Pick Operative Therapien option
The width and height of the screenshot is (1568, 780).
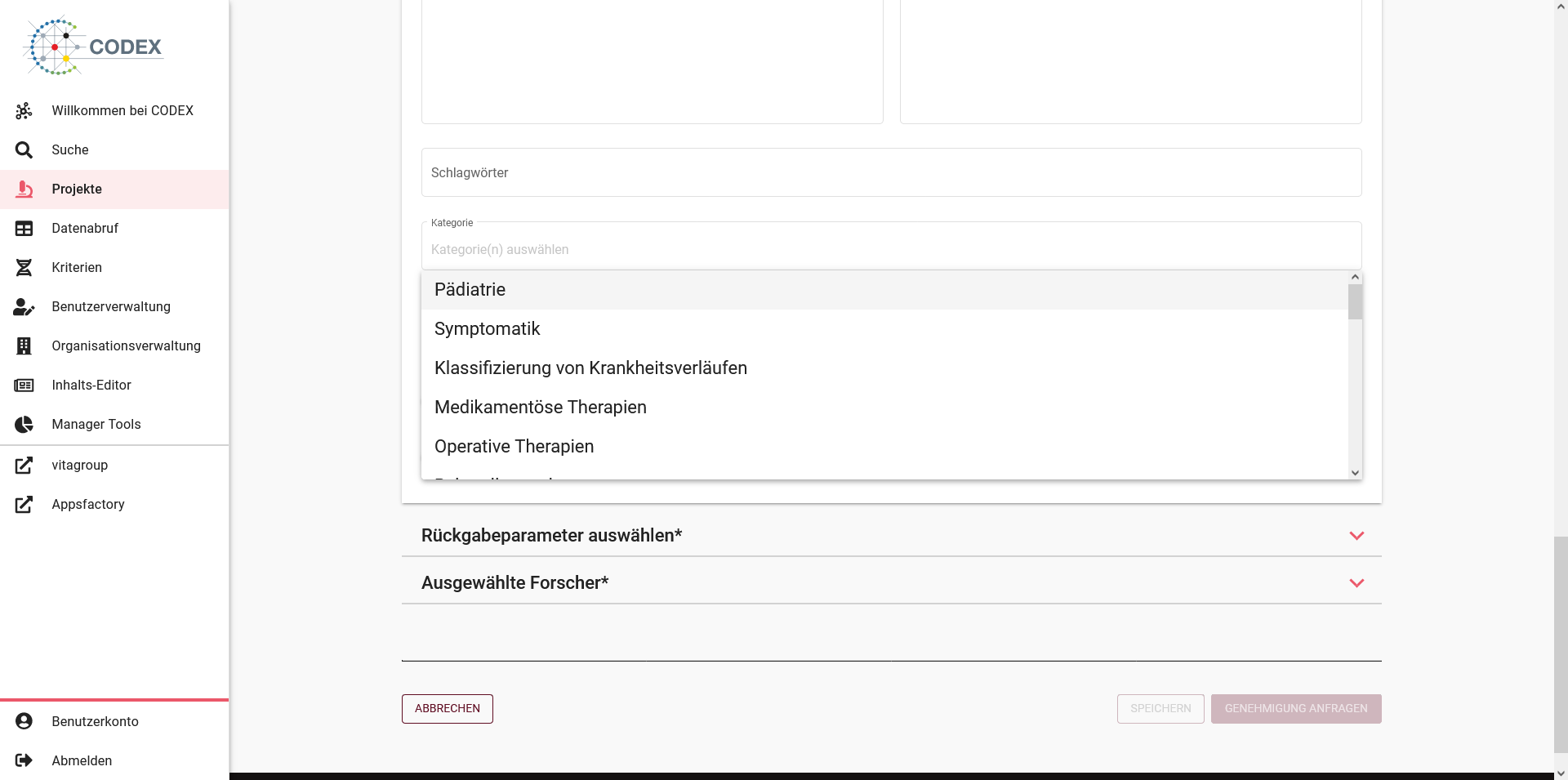(x=884, y=447)
